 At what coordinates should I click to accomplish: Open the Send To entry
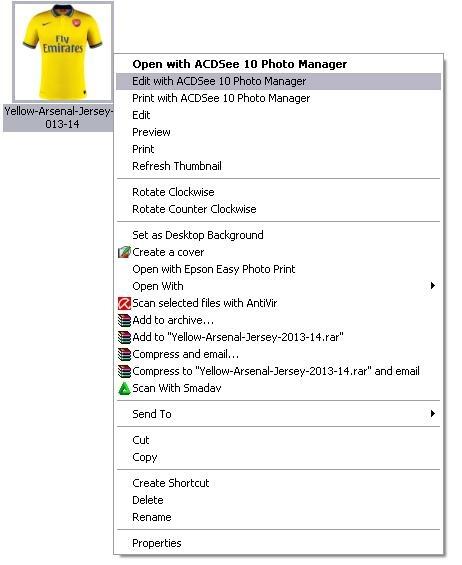click(278, 414)
